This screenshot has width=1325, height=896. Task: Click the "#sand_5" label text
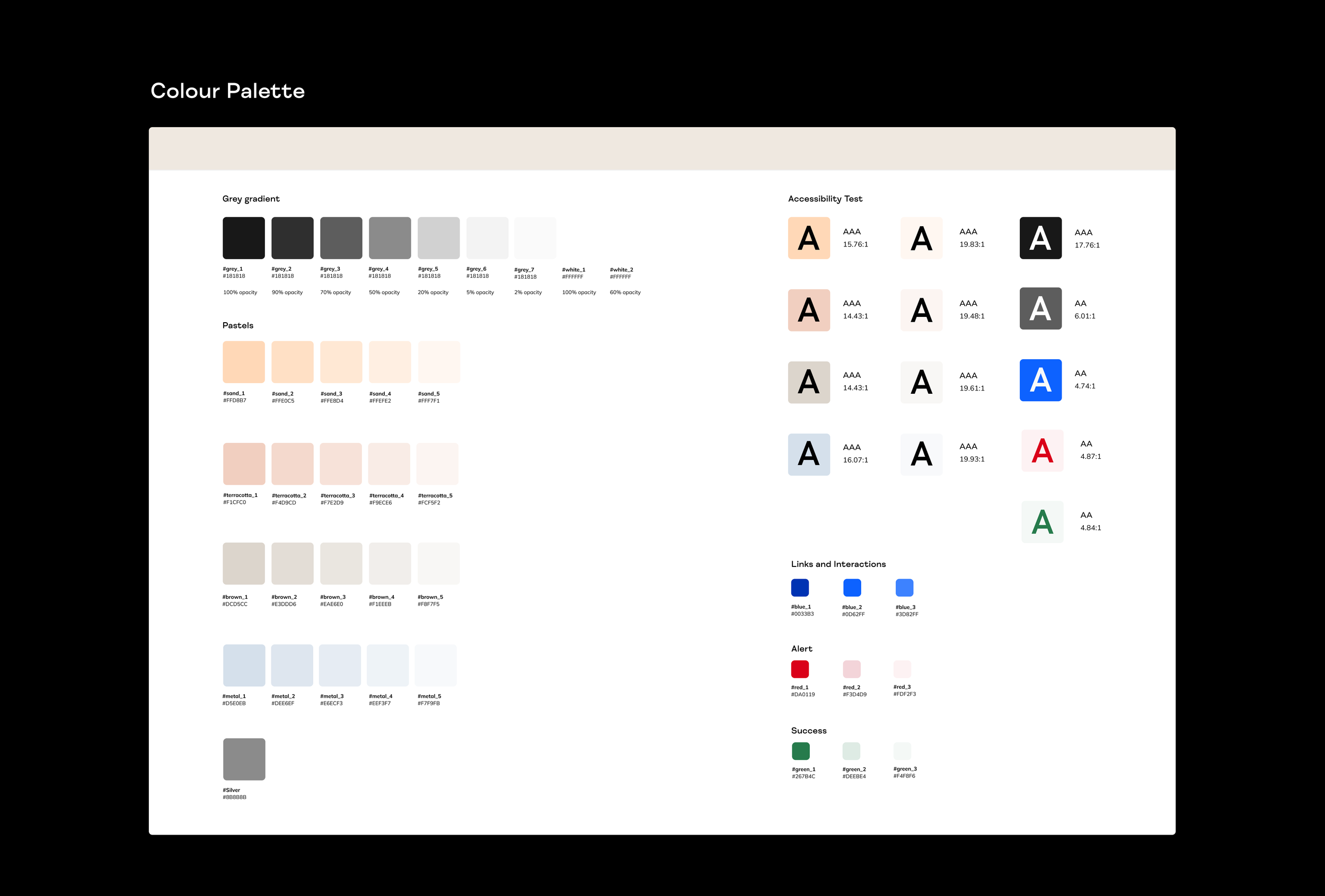429,394
